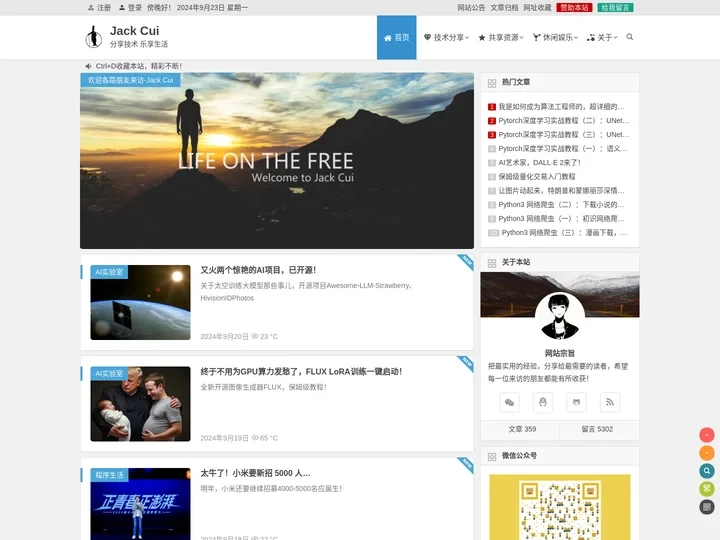Click the WeChat icon under 网站宗旨
The width and height of the screenshot is (720, 540).
point(509,402)
